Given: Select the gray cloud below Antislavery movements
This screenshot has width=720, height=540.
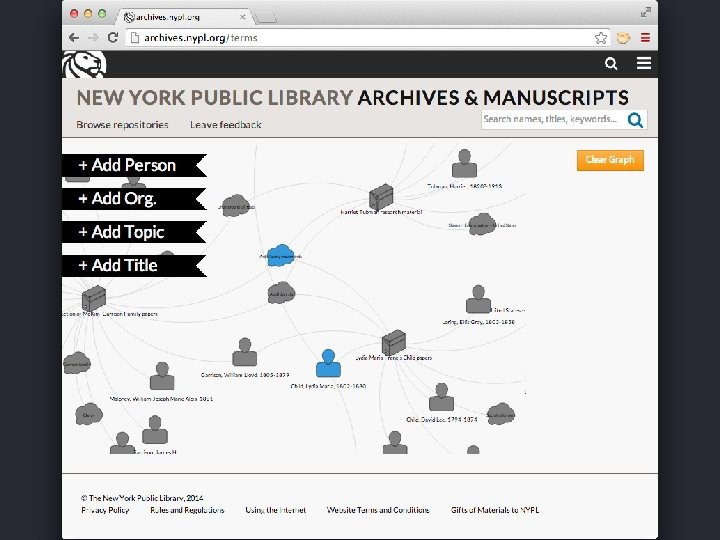Looking at the screenshot, I should [281, 293].
